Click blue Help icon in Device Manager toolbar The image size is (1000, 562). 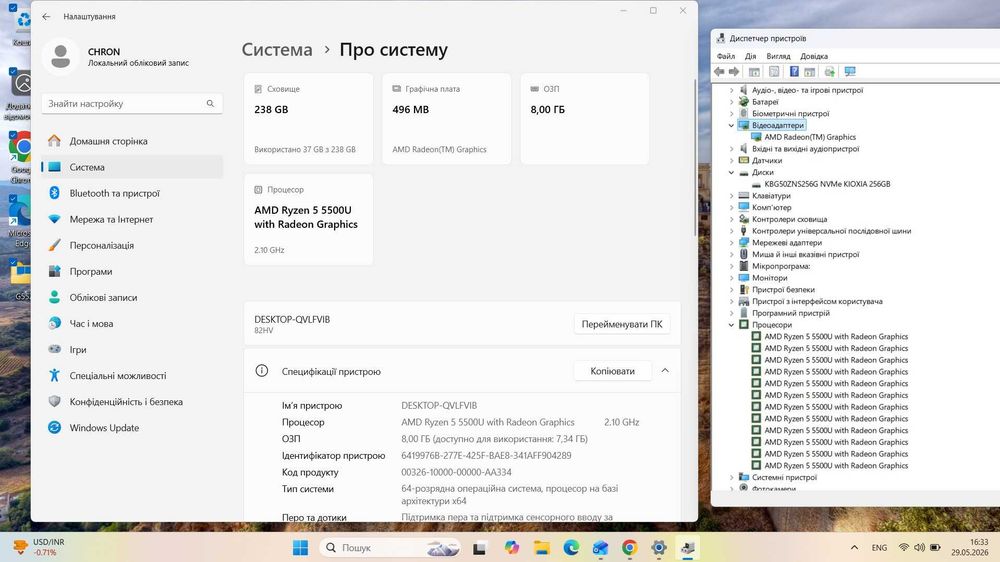(794, 71)
